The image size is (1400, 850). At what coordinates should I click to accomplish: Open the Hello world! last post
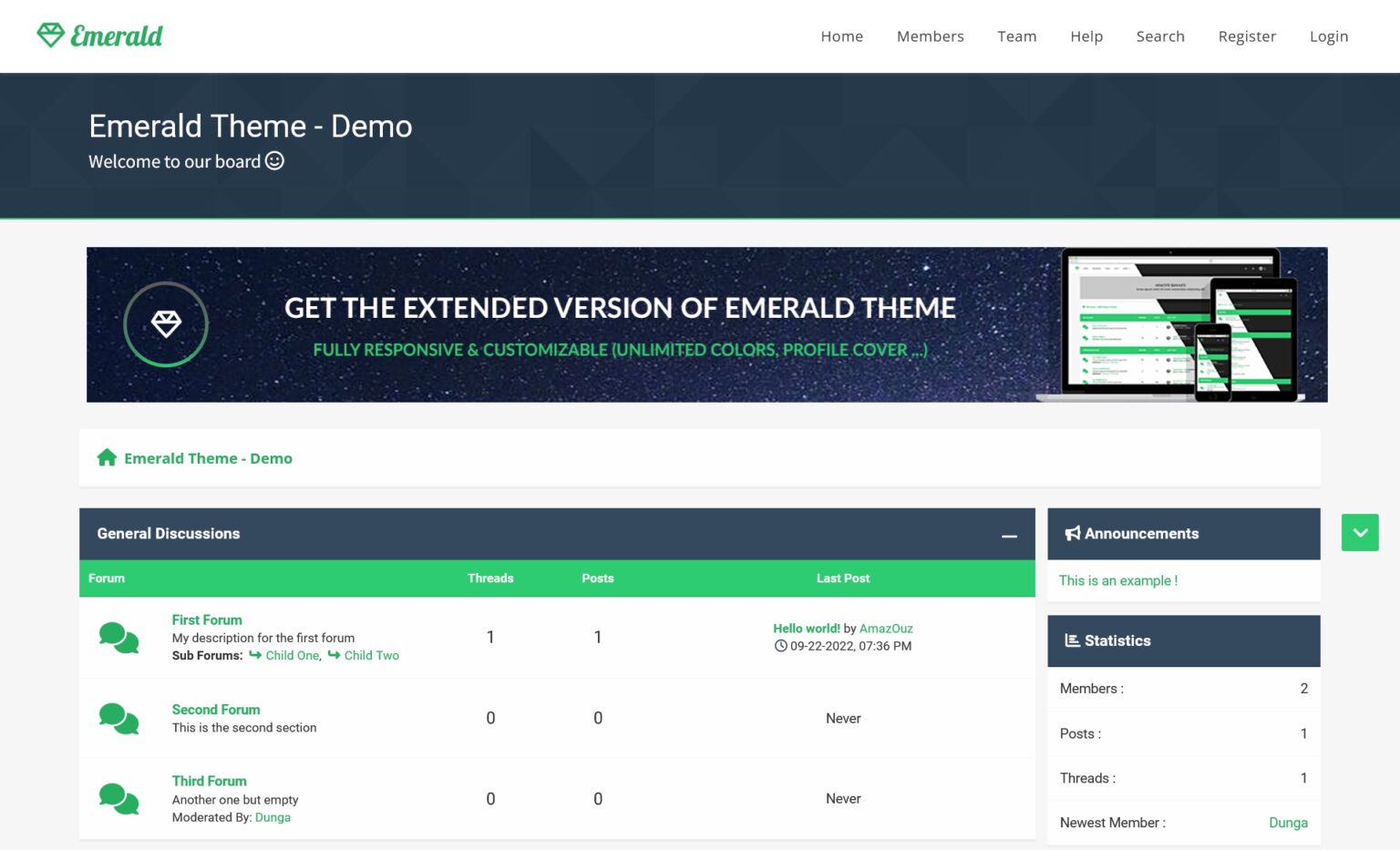(x=807, y=629)
